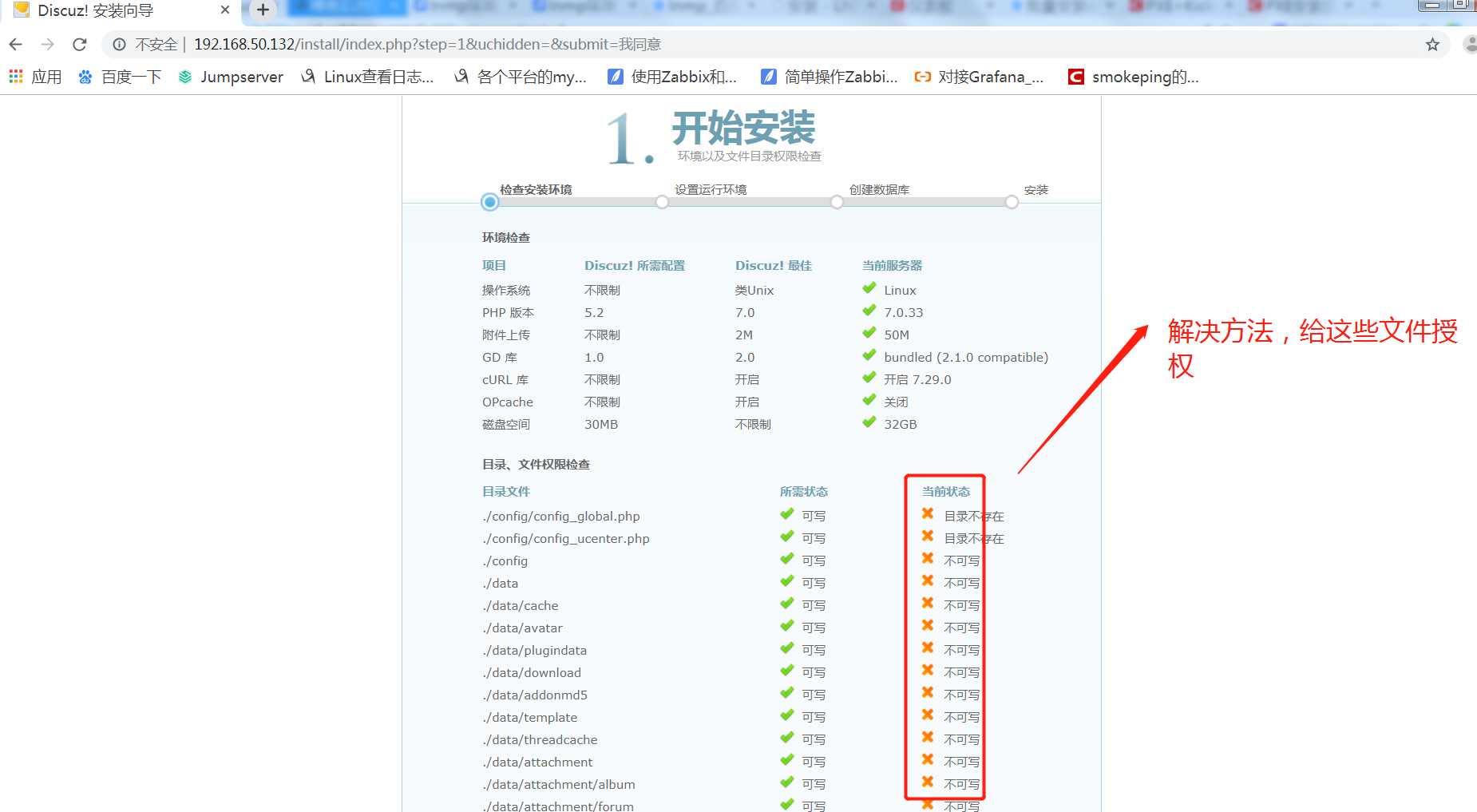Click the green check beside 32GB
The width and height of the screenshot is (1477, 812).
tap(869, 422)
